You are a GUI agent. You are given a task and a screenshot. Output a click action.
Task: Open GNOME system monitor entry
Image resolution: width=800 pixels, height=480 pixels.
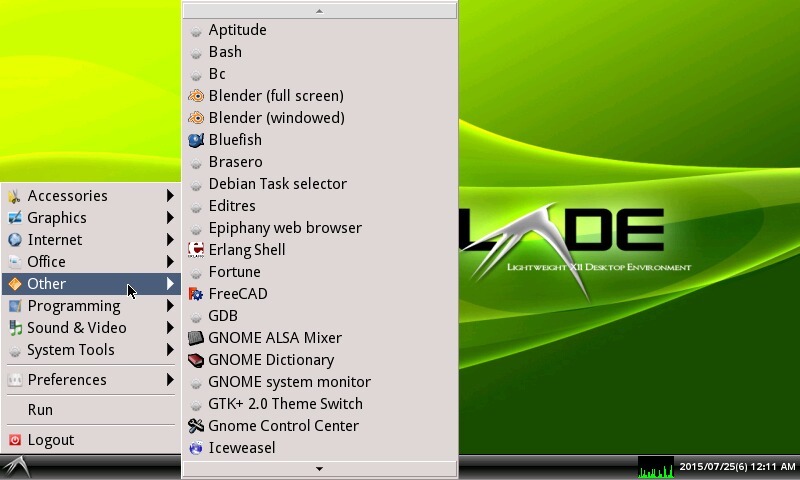(x=319, y=382)
